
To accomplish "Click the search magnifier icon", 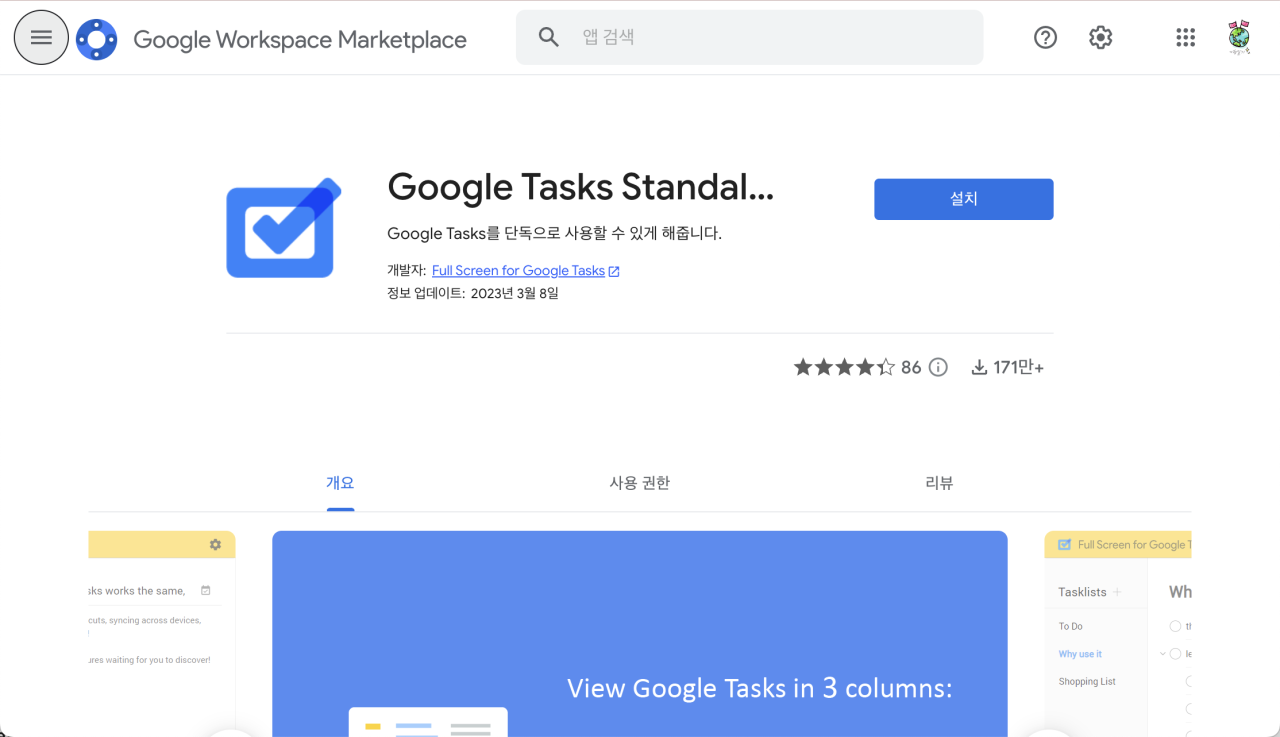I will pyautogui.click(x=549, y=37).
